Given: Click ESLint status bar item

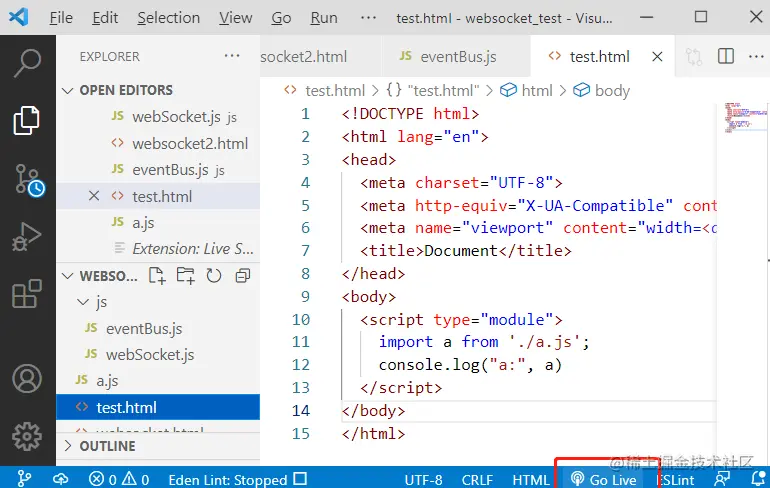Looking at the screenshot, I should tap(675, 480).
